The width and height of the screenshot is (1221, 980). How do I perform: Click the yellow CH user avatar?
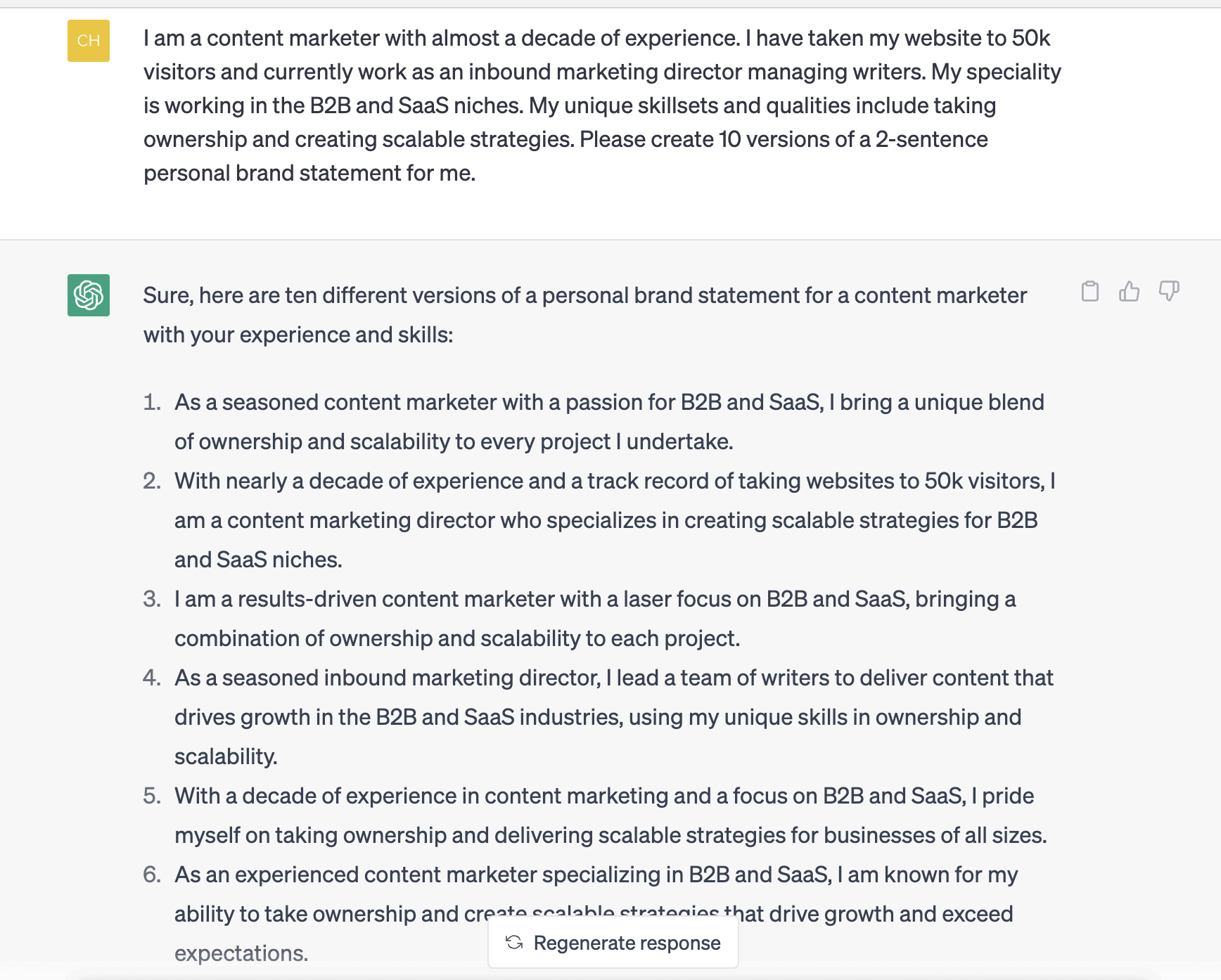point(89,41)
